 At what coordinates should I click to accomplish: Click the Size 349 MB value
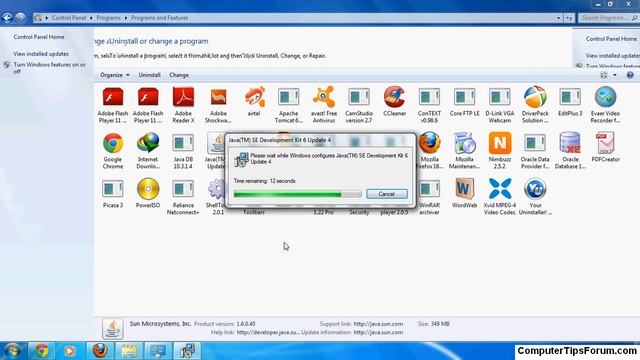point(440,324)
